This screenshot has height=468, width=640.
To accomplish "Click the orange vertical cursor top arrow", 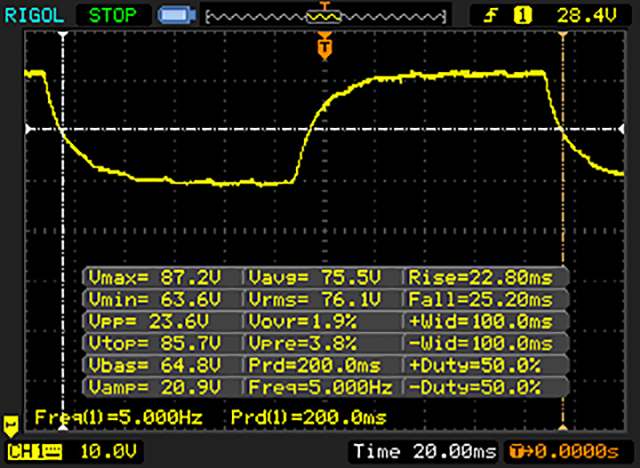I will pos(563,35).
